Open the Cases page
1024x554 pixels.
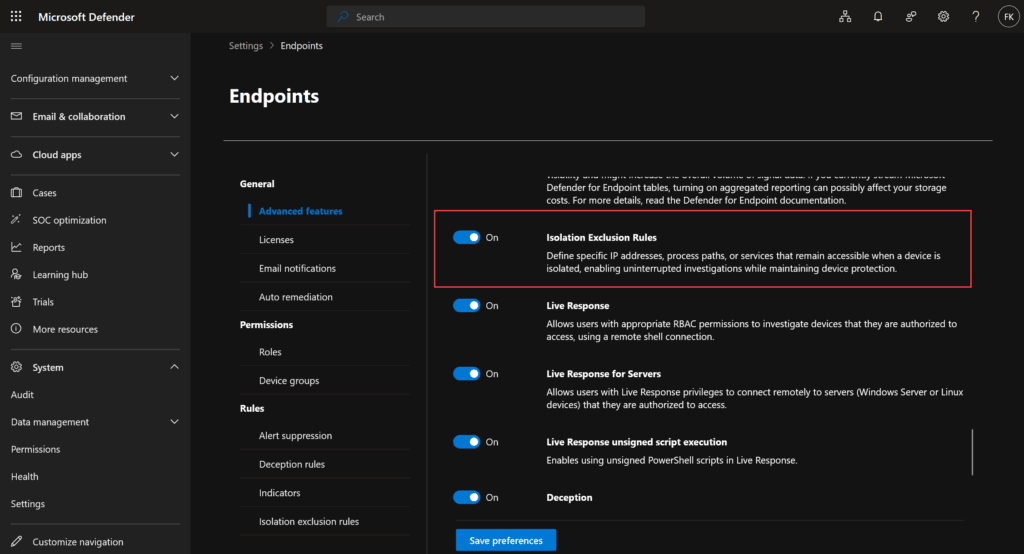[44, 193]
